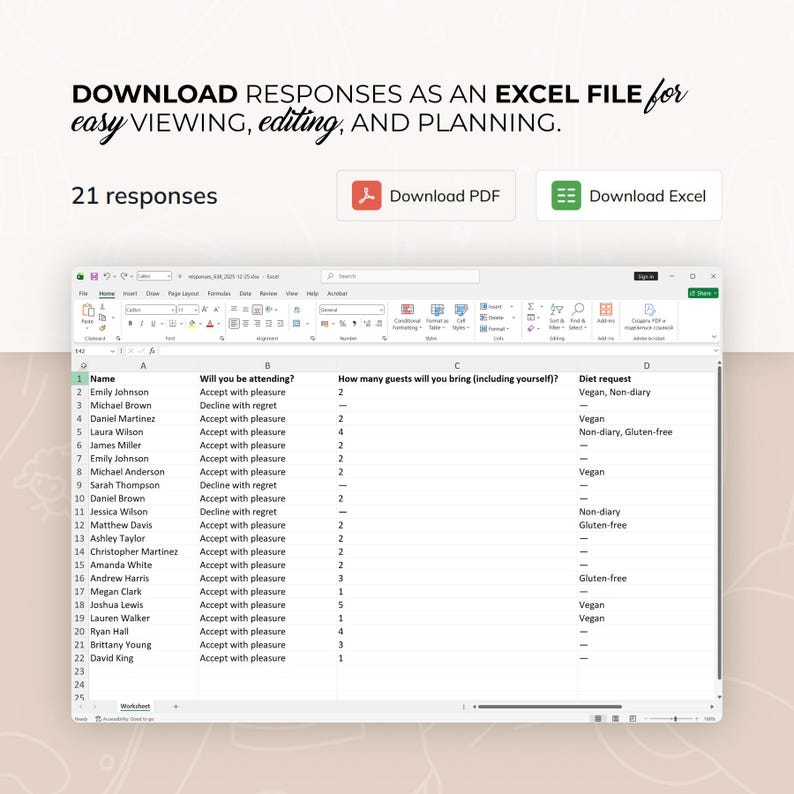Toggle Bold formatting in Font group
This screenshot has width=794, height=794.
pos(130,324)
